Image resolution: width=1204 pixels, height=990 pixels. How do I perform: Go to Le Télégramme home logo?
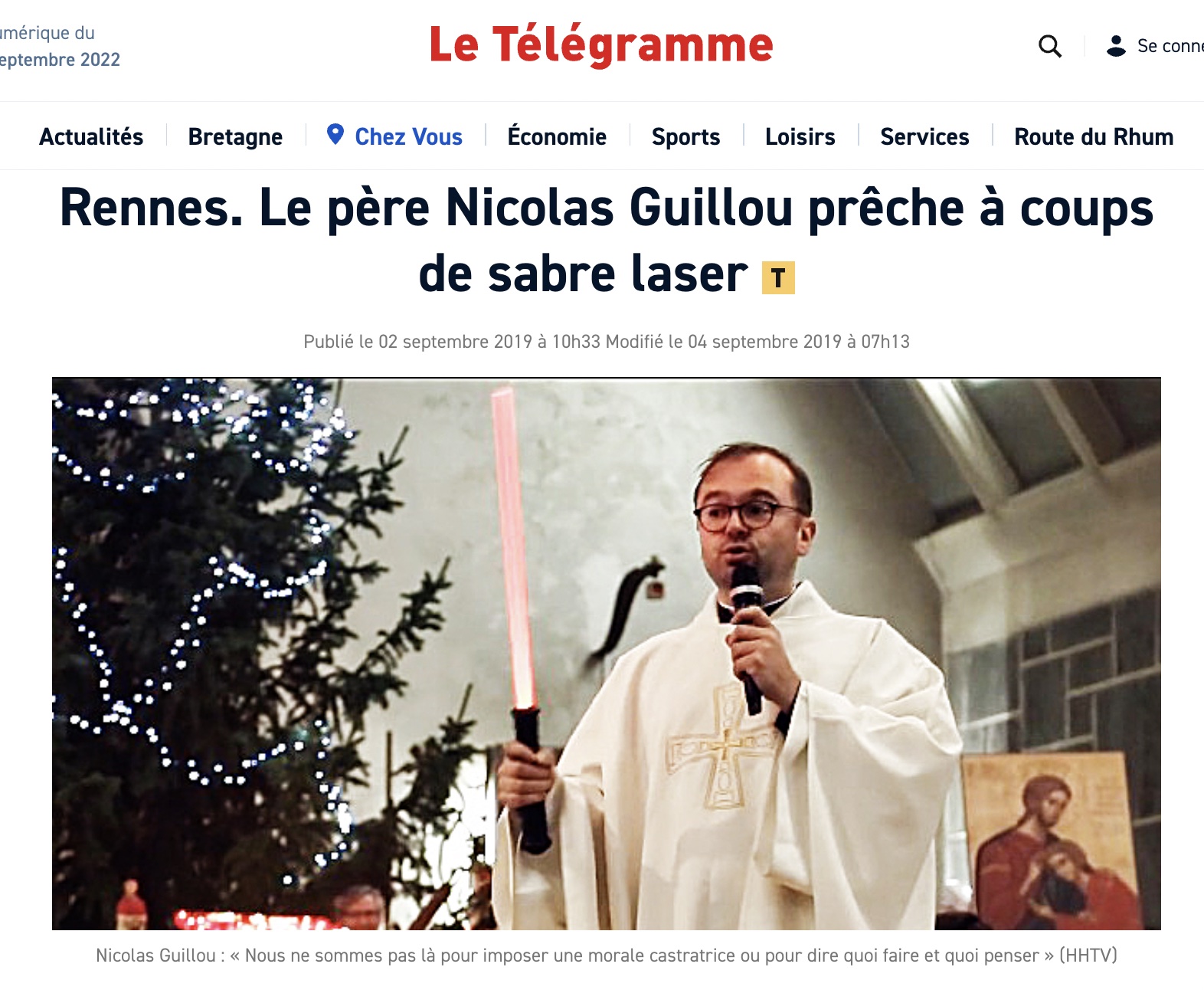click(601, 44)
